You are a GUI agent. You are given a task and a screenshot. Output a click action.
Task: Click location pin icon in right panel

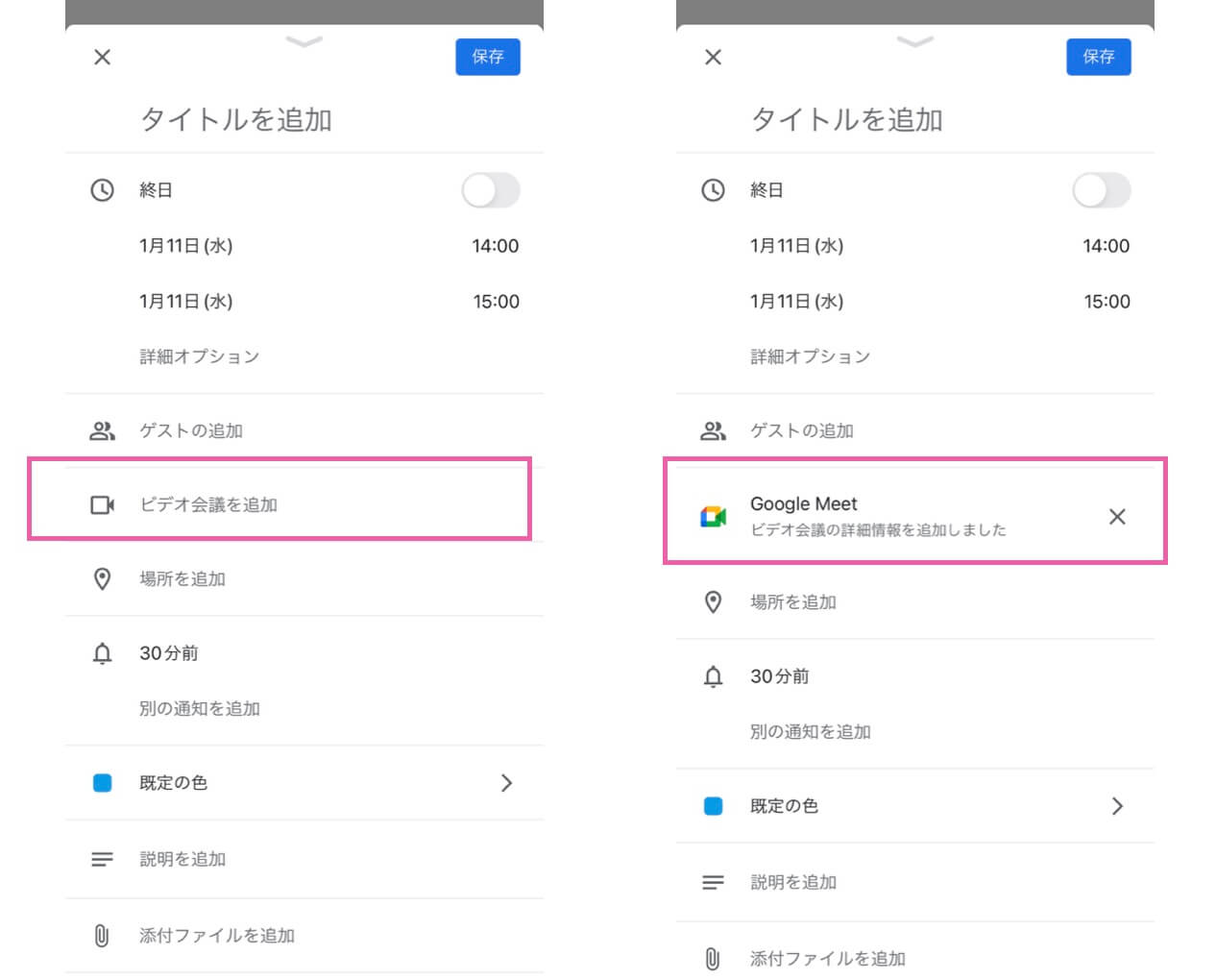[713, 601]
